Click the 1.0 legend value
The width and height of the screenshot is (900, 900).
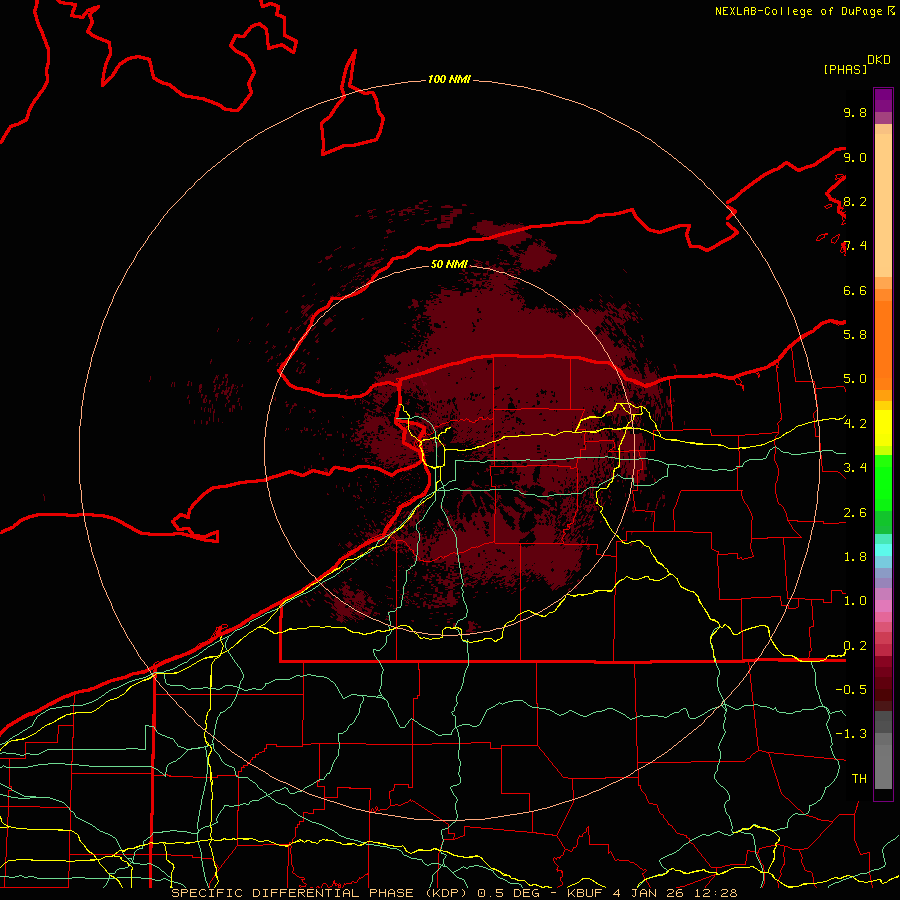click(855, 601)
